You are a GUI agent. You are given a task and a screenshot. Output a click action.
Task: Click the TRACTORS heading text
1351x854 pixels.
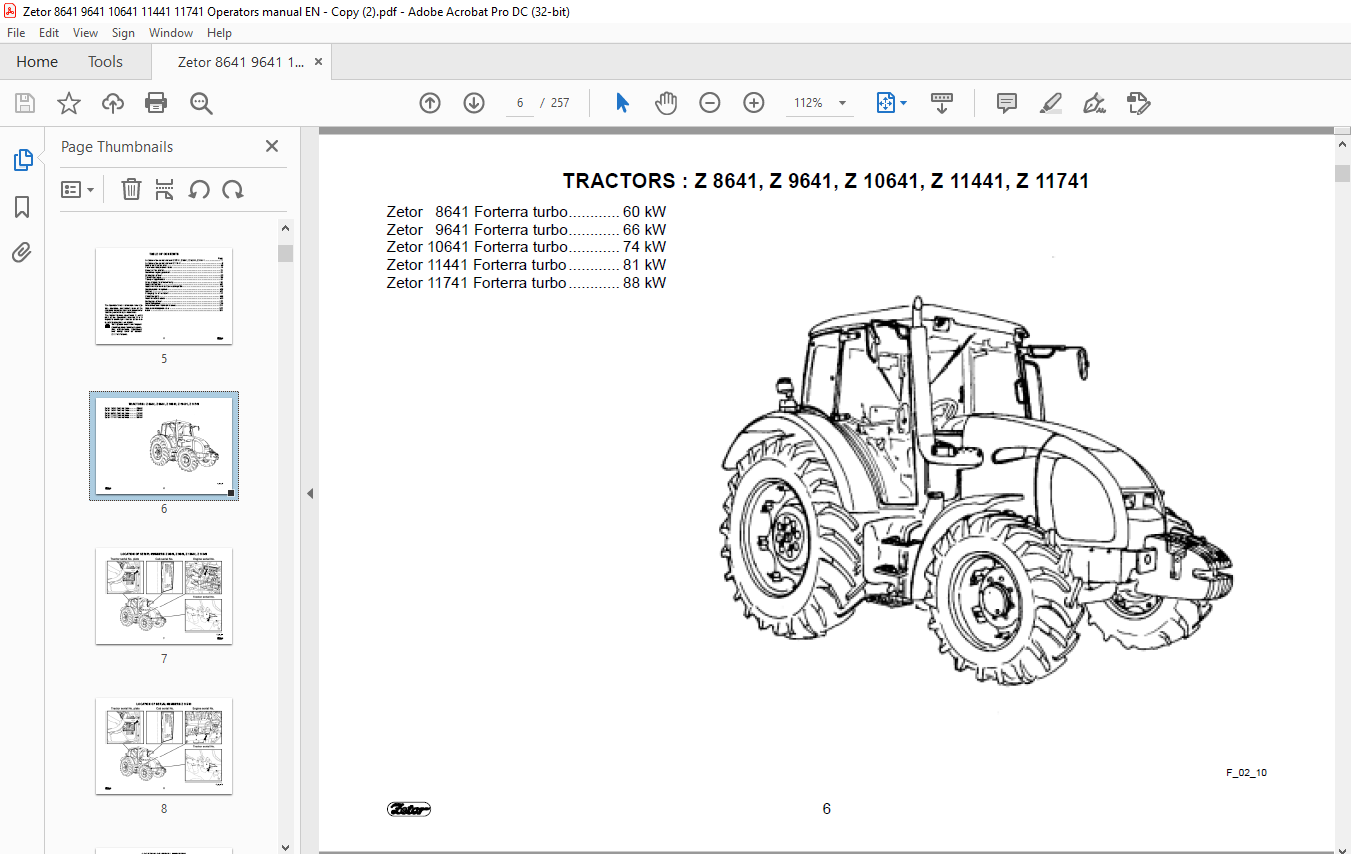(x=826, y=181)
